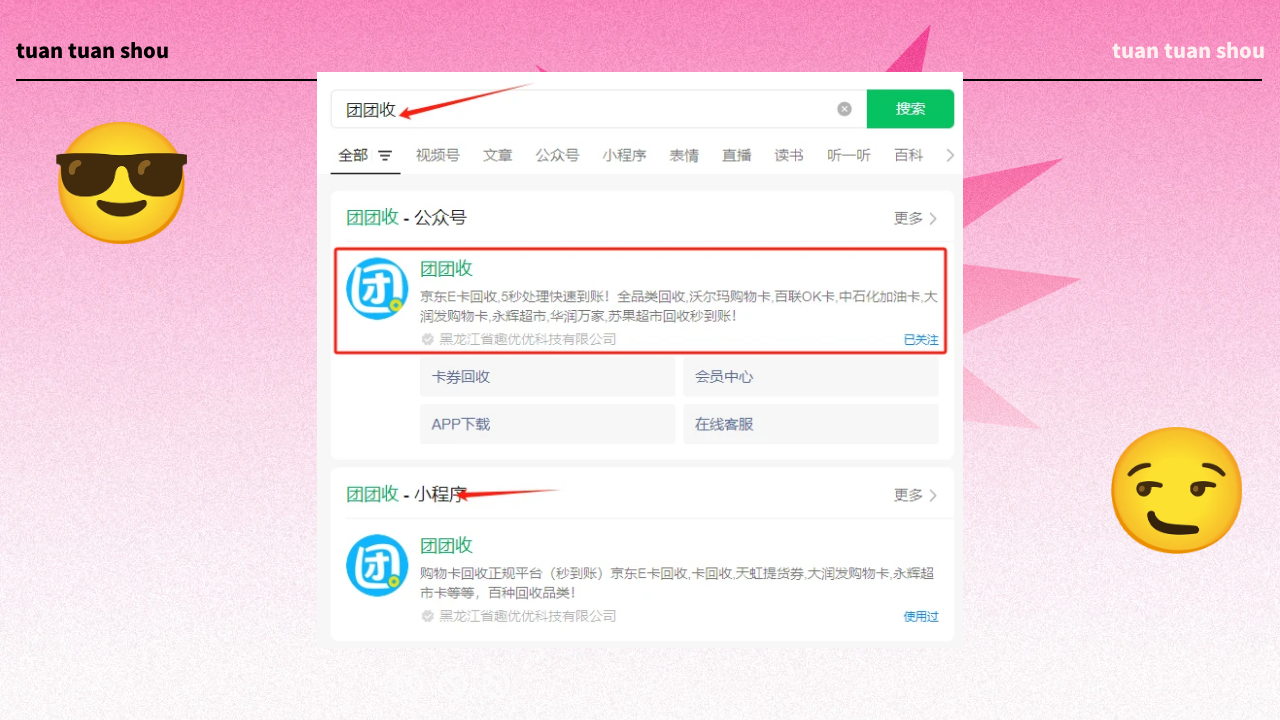
Task: Click 黑龙江省趣优优科技有限公司 under the 公众号 result
Action: 528,339
